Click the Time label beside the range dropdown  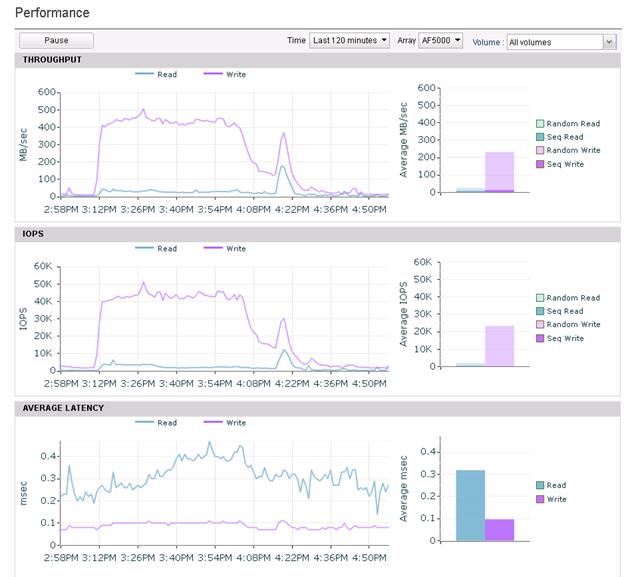(296, 40)
